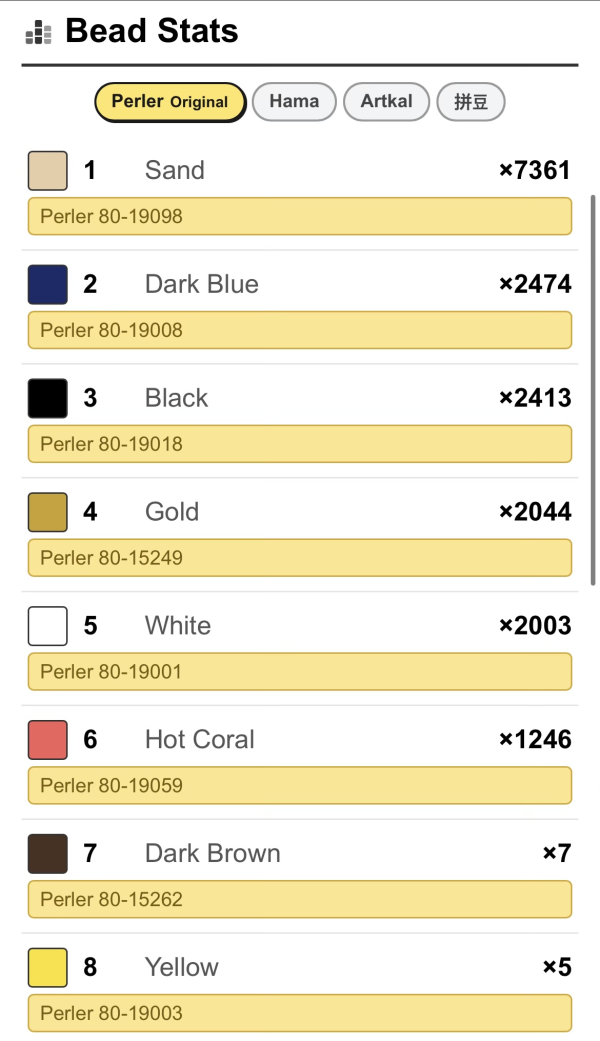Select the Perler Original brand tab

click(170, 102)
